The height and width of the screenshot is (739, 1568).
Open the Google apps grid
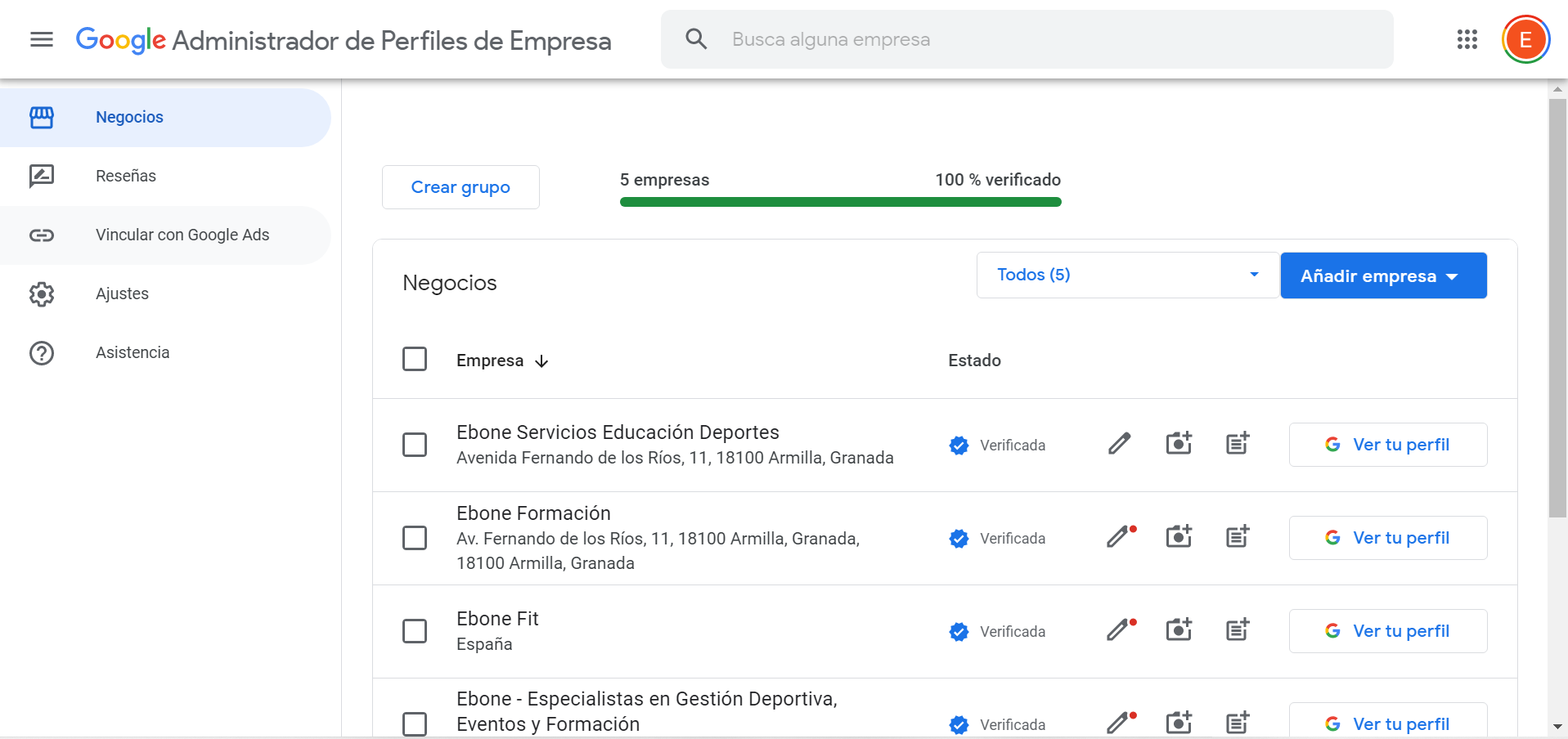(1467, 39)
